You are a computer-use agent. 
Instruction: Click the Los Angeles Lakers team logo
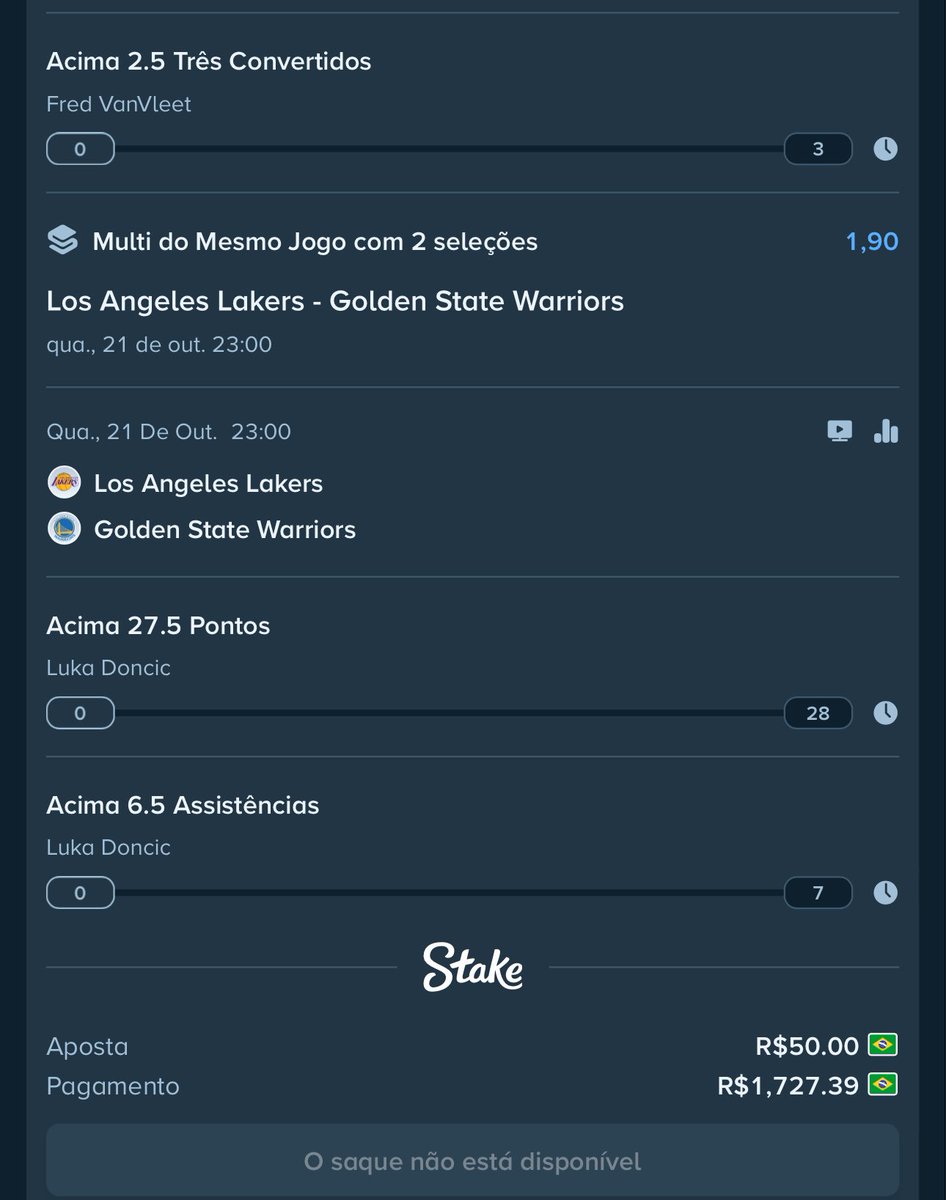point(64,483)
